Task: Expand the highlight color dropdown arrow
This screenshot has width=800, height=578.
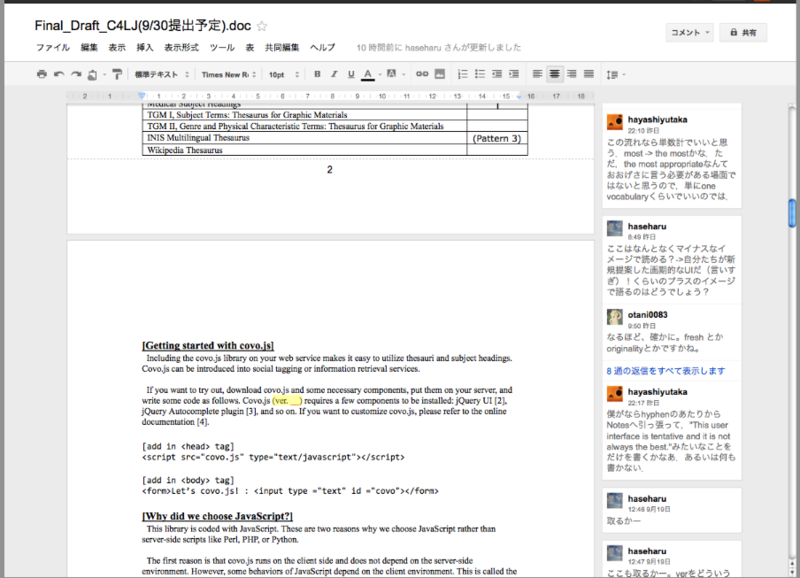Action: coord(404,74)
